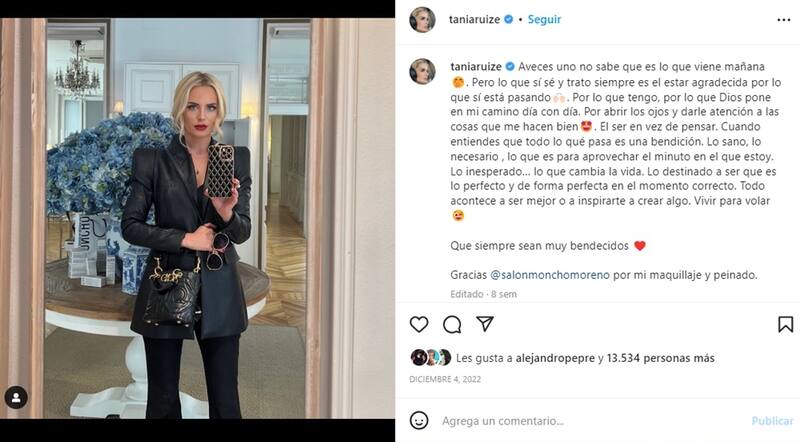Save the post with the bookmark icon

tap(785, 325)
